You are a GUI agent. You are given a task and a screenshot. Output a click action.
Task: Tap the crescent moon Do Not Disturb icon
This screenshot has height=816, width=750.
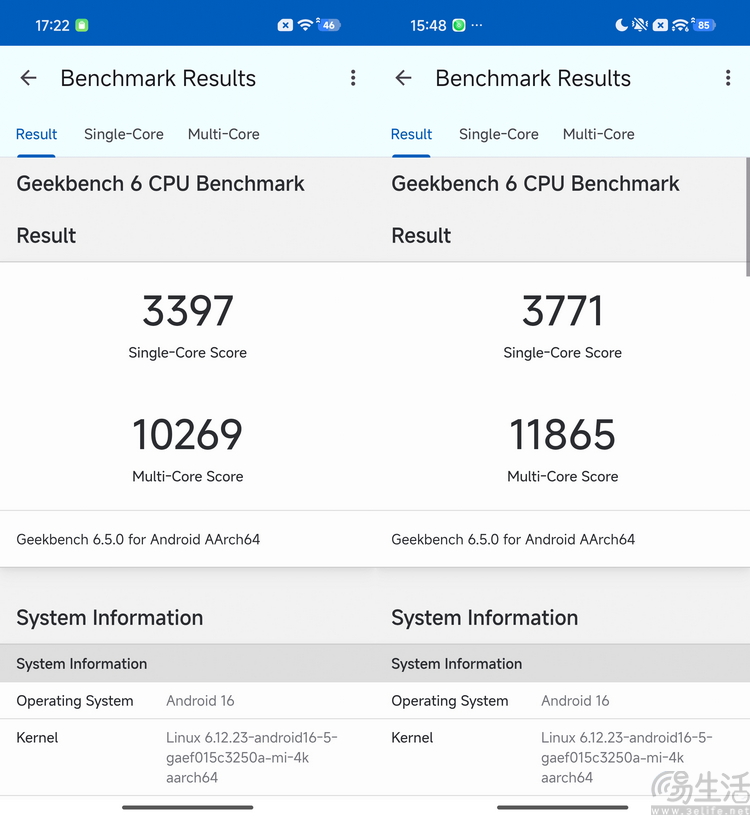pos(621,25)
